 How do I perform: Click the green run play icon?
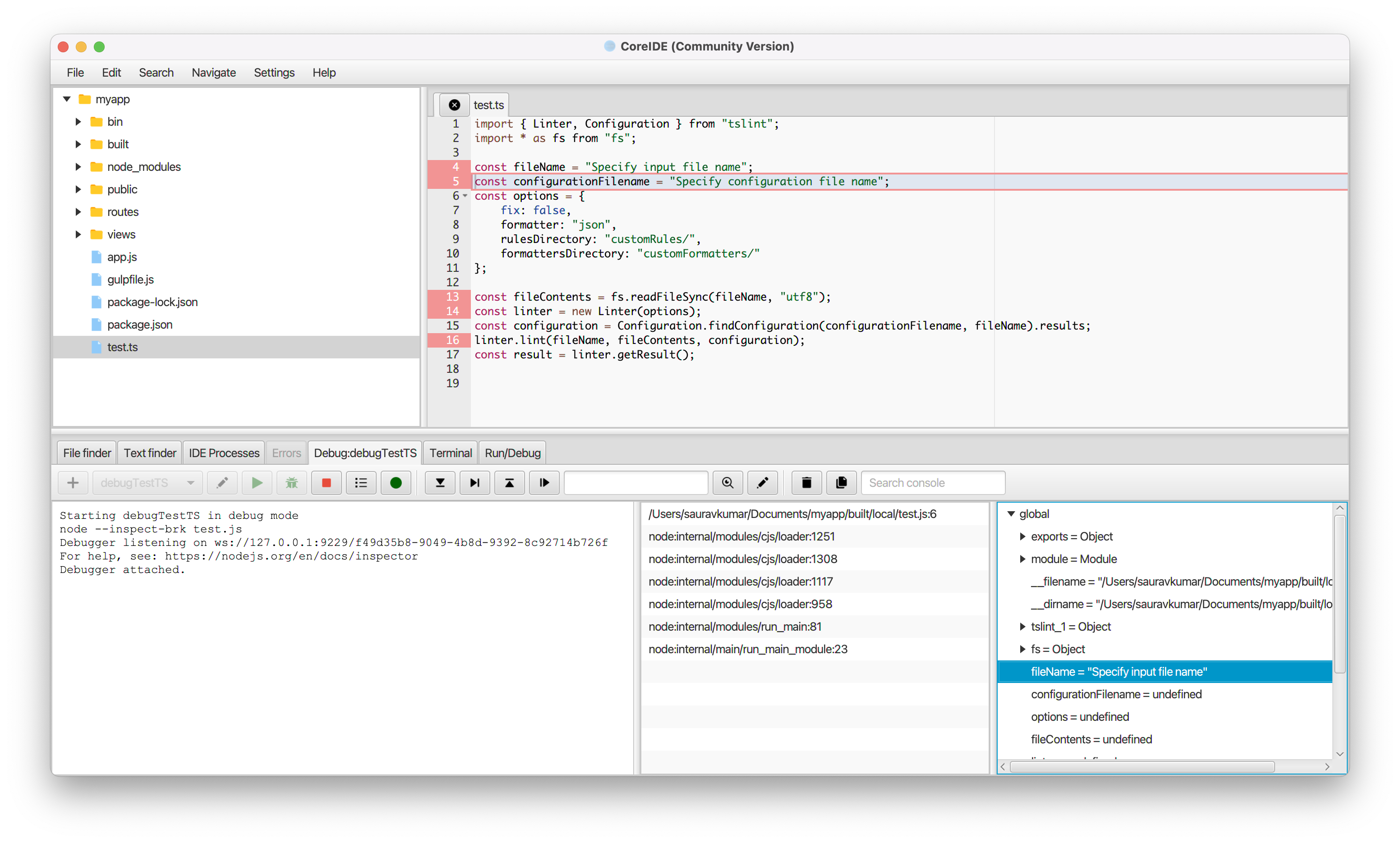tap(257, 483)
